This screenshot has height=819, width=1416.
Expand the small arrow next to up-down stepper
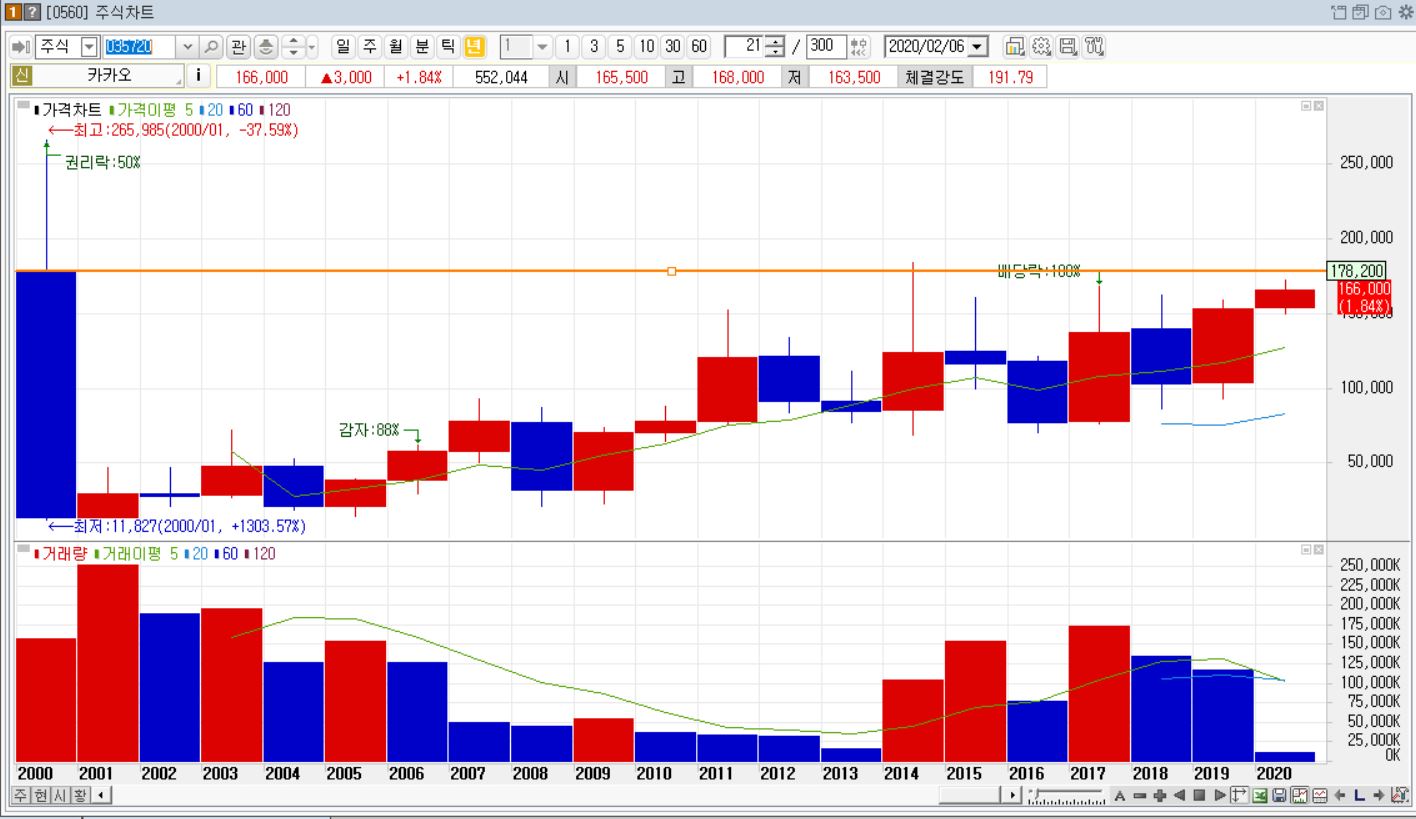click(311, 47)
